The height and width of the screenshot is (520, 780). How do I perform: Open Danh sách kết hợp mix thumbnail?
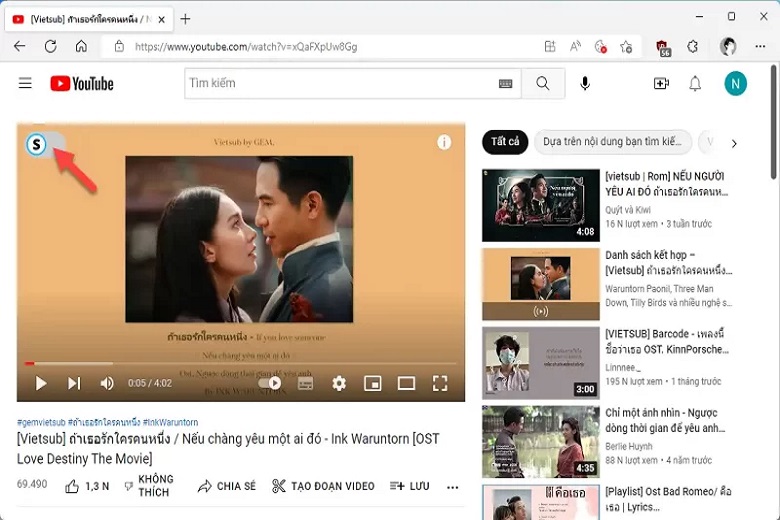pyautogui.click(x=541, y=284)
